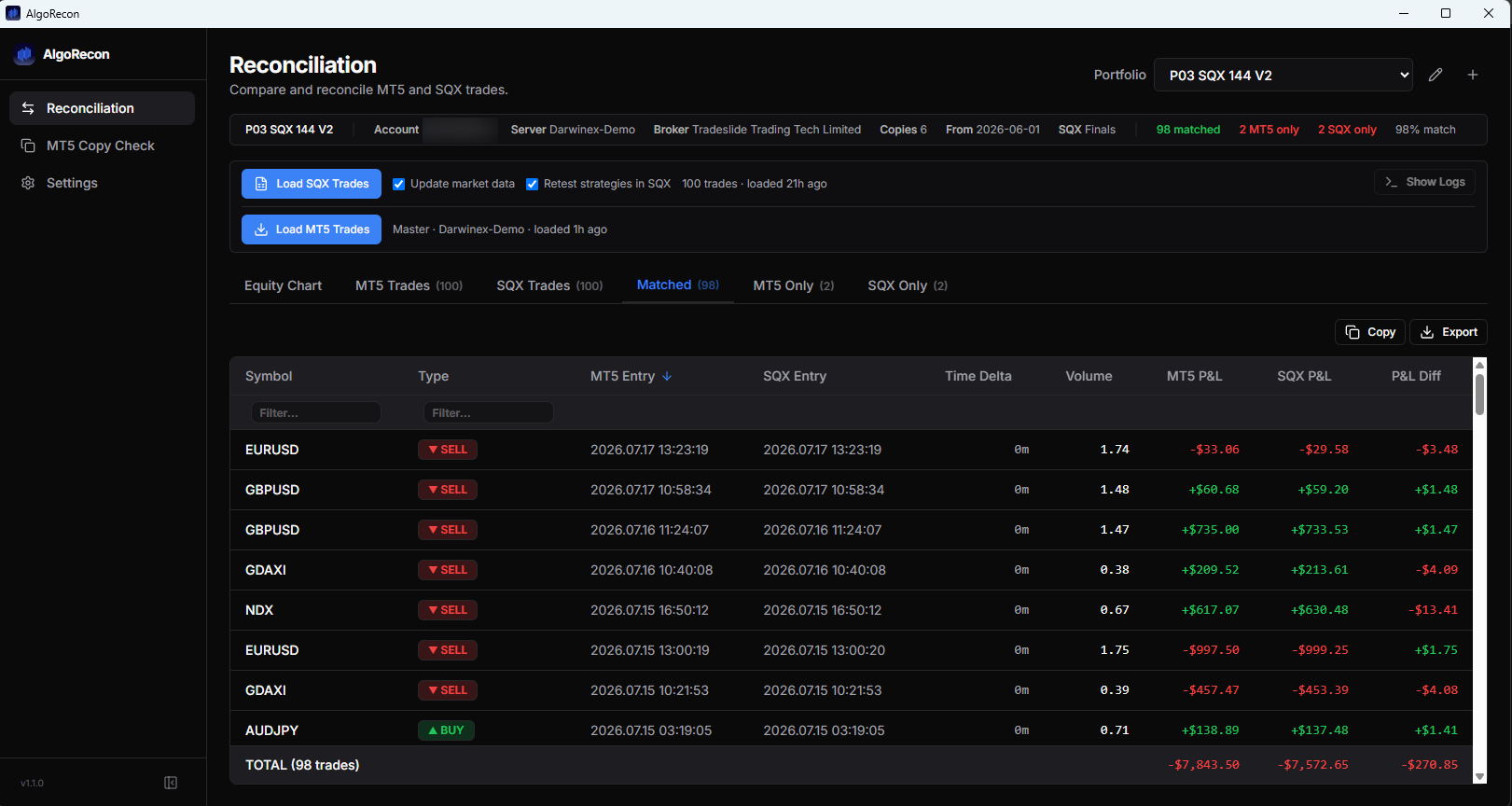This screenshot has width=1512, height=806.
Task: Expand Show Logs panel
Action: (1425, 182)
